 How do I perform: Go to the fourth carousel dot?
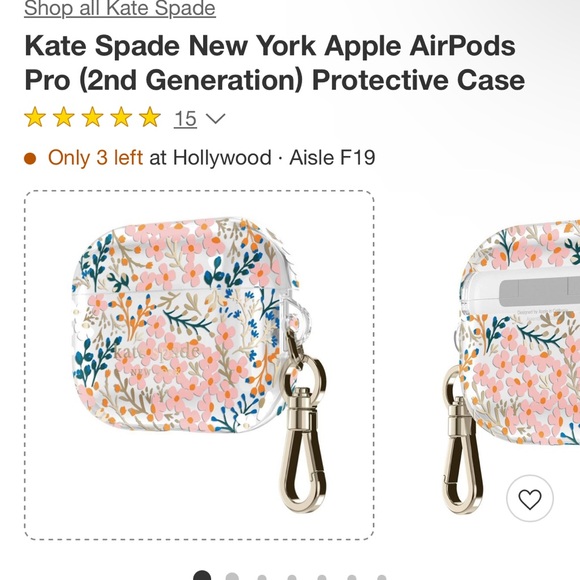tap(292, 577)
